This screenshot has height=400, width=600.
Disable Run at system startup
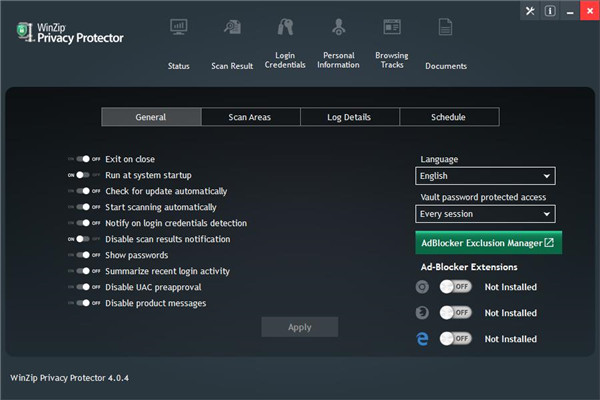pos(84,175)
